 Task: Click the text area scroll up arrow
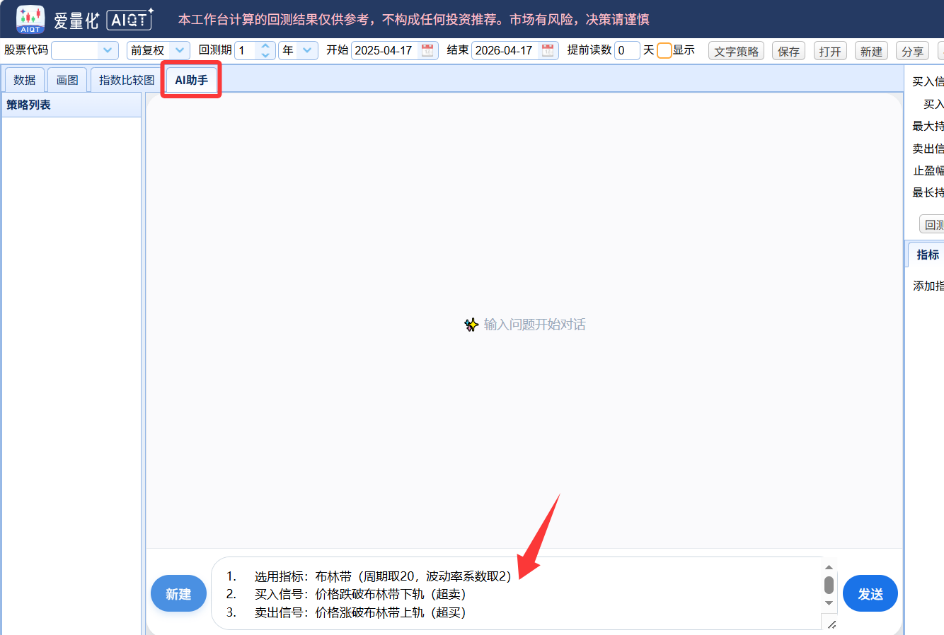pyautogui.click(x=829, y=567)
